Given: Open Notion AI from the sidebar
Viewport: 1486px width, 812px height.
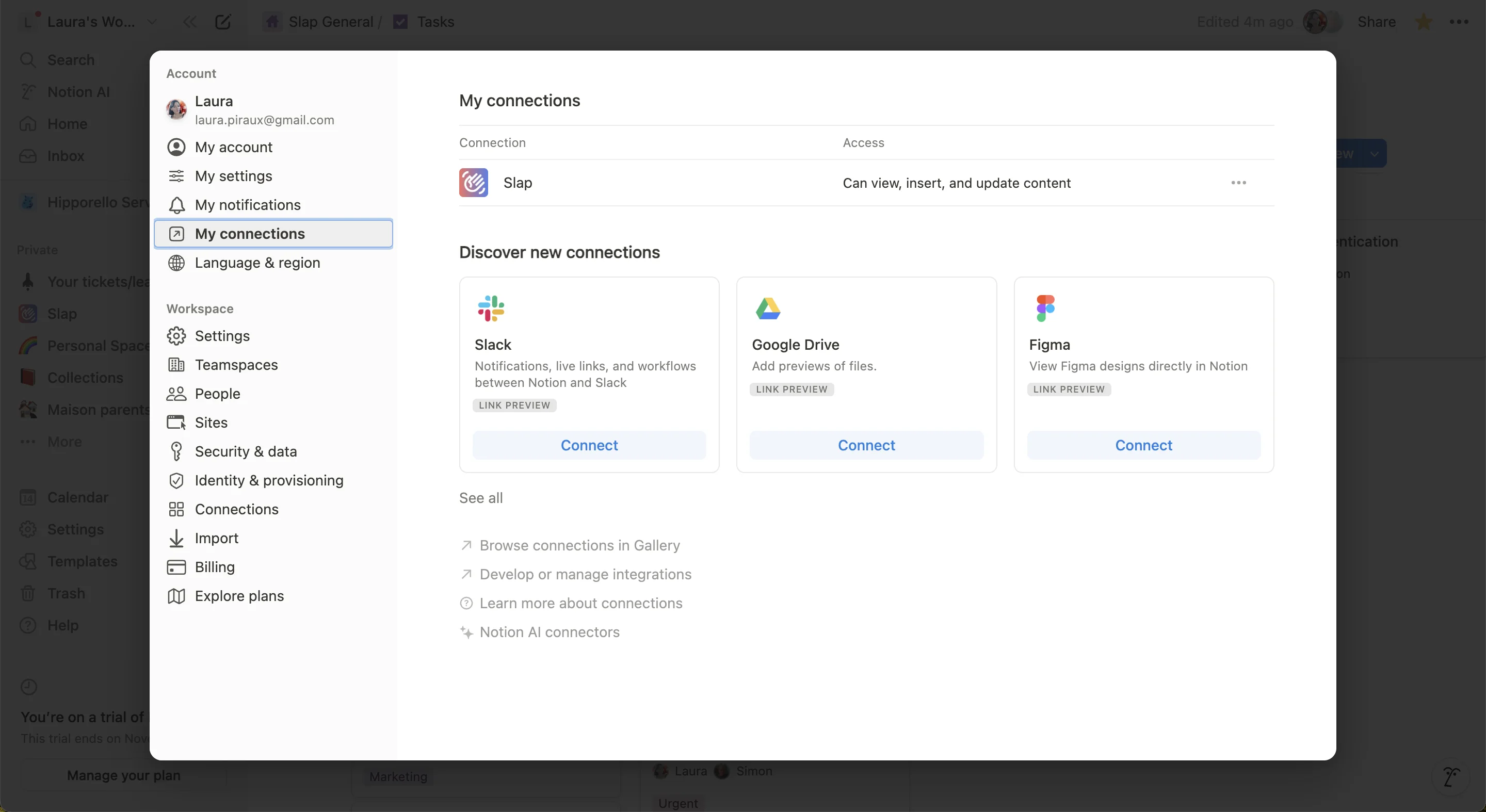Looking at the screenshot, I should pyautogui.click(x=78, y=91).
